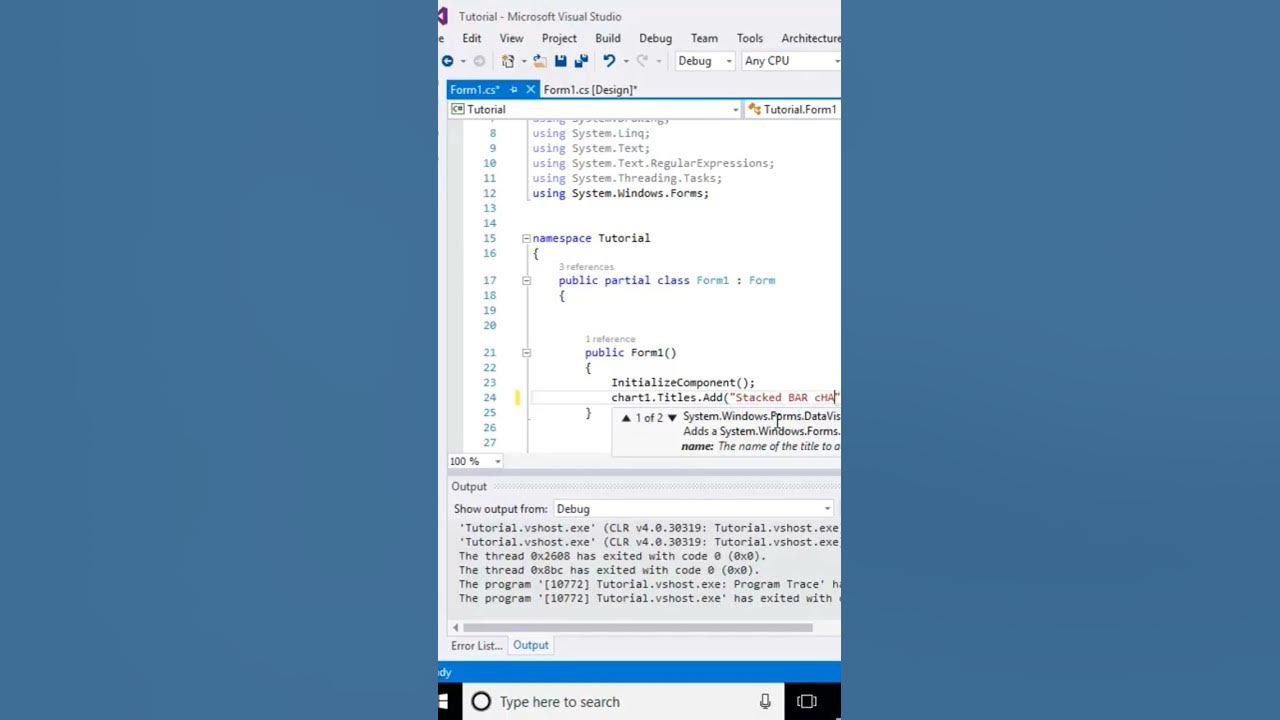Open the Build menu
The width and height of the screenshot is (1280, 720).
coord(608,38)
